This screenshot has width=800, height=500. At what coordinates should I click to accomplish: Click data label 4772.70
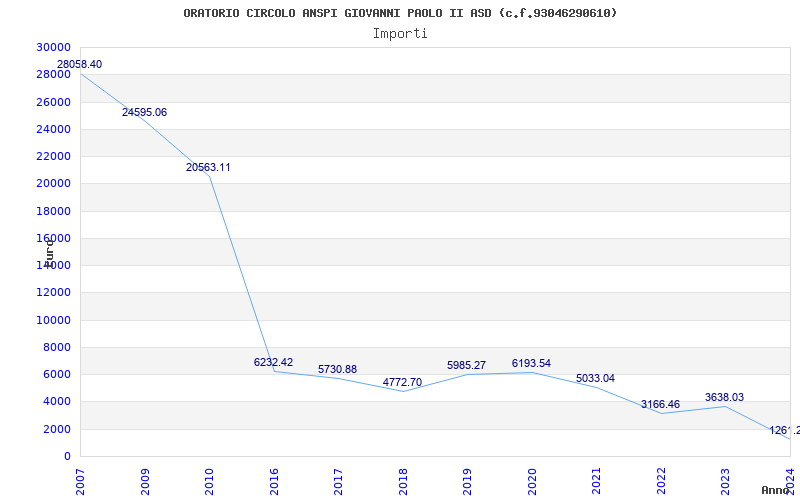coord(402,382)
